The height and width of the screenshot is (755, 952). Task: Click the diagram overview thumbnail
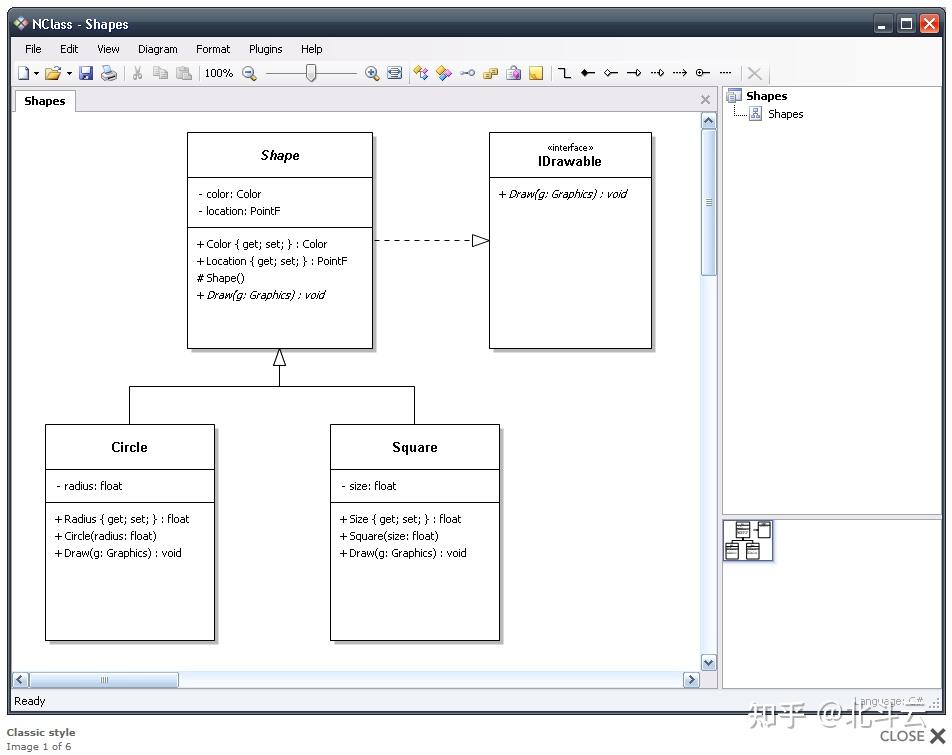tap(748, 540)
